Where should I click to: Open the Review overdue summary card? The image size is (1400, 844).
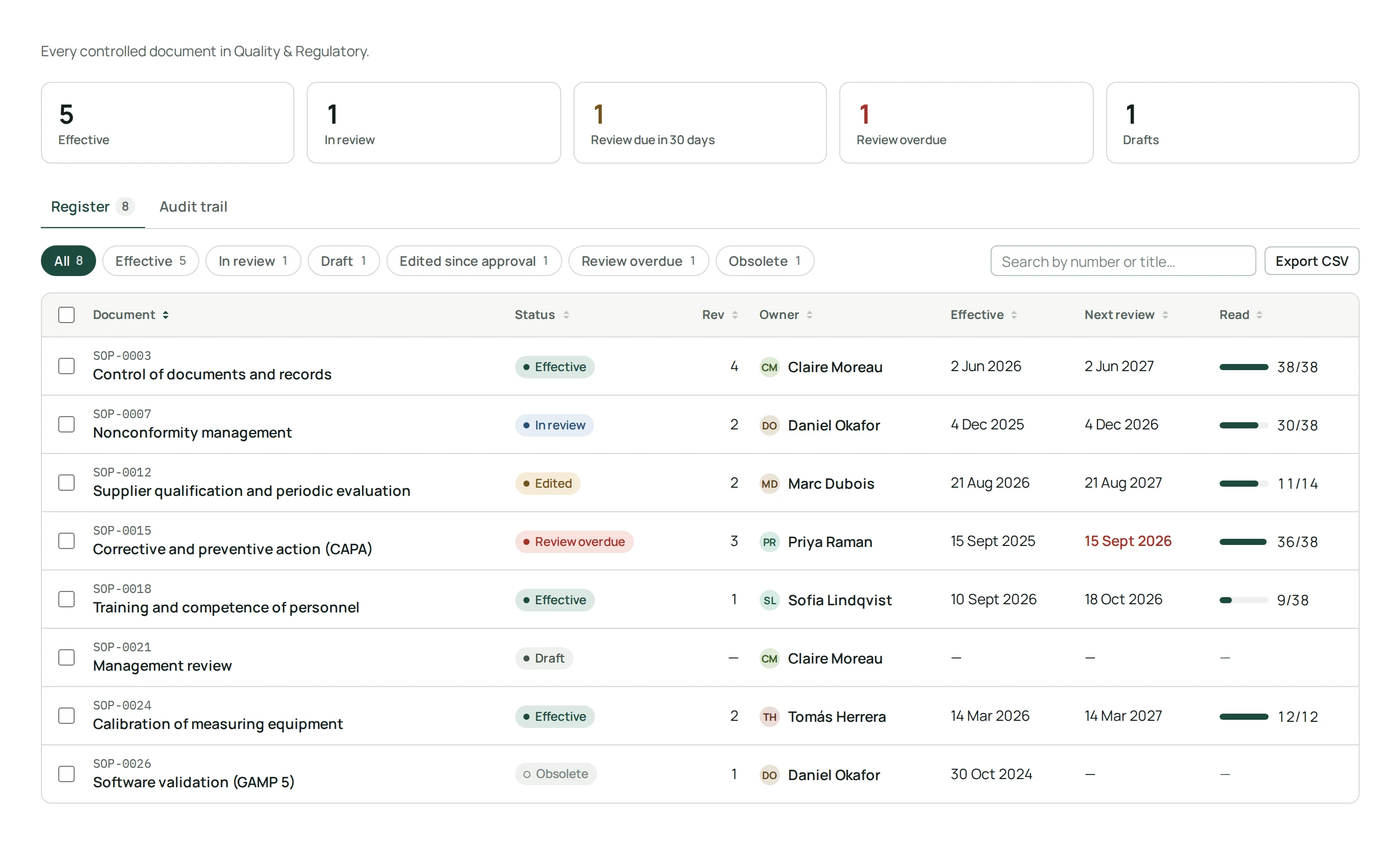tap(966, 123)
